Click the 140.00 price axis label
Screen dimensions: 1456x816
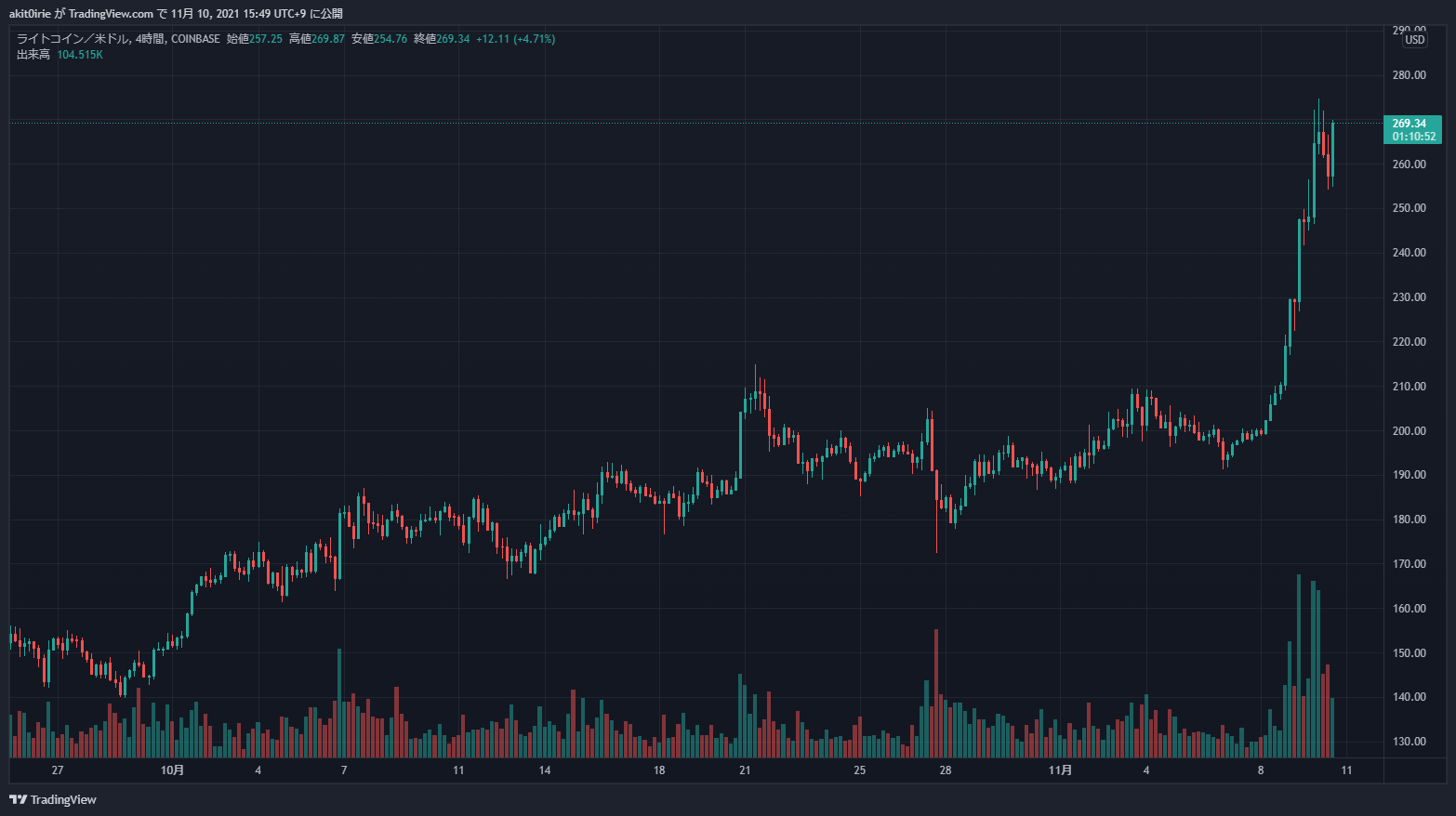click(x=1409, y=697)
